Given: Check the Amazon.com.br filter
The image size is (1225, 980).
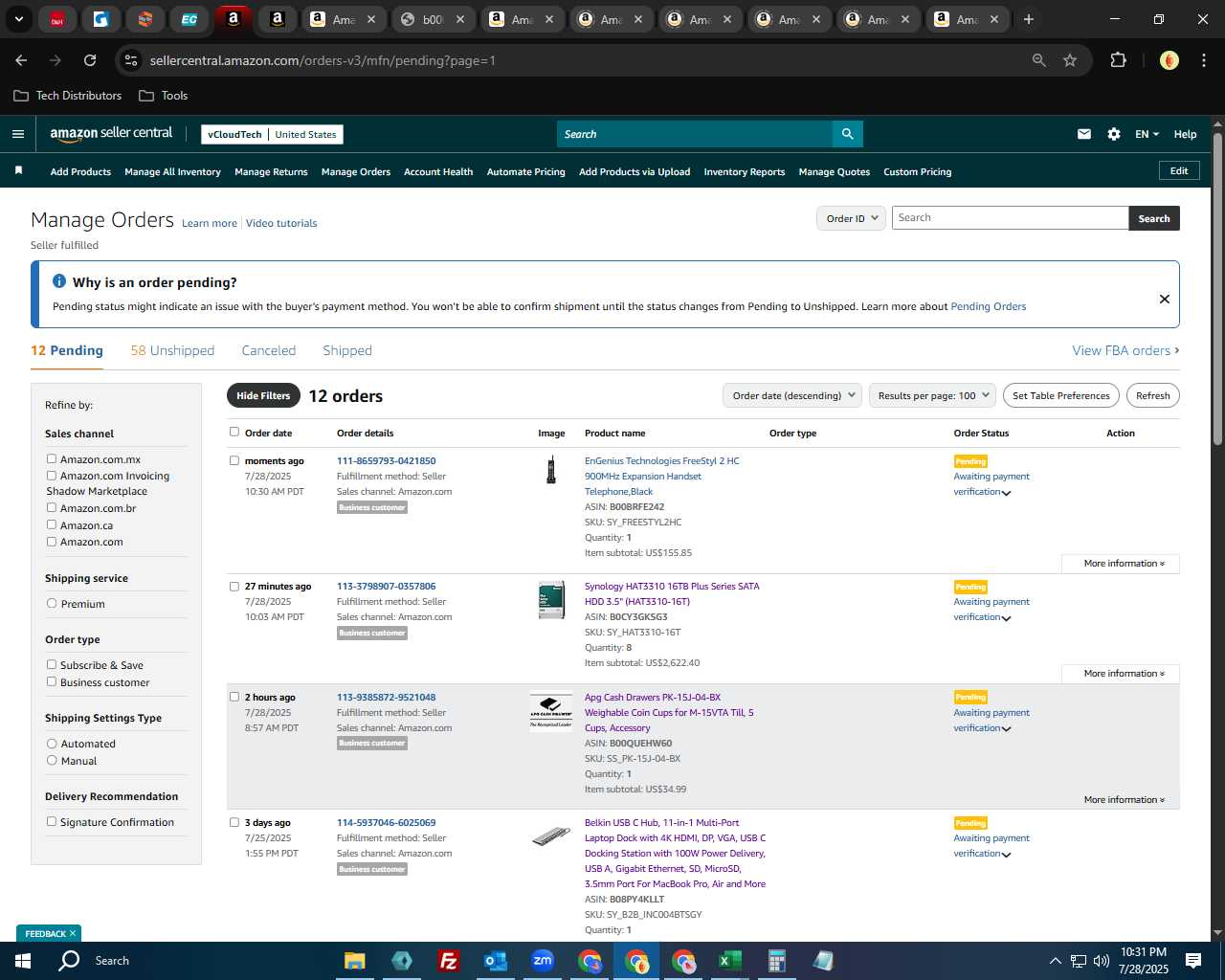Looking at the screenshot, I should tap(52, 508).
